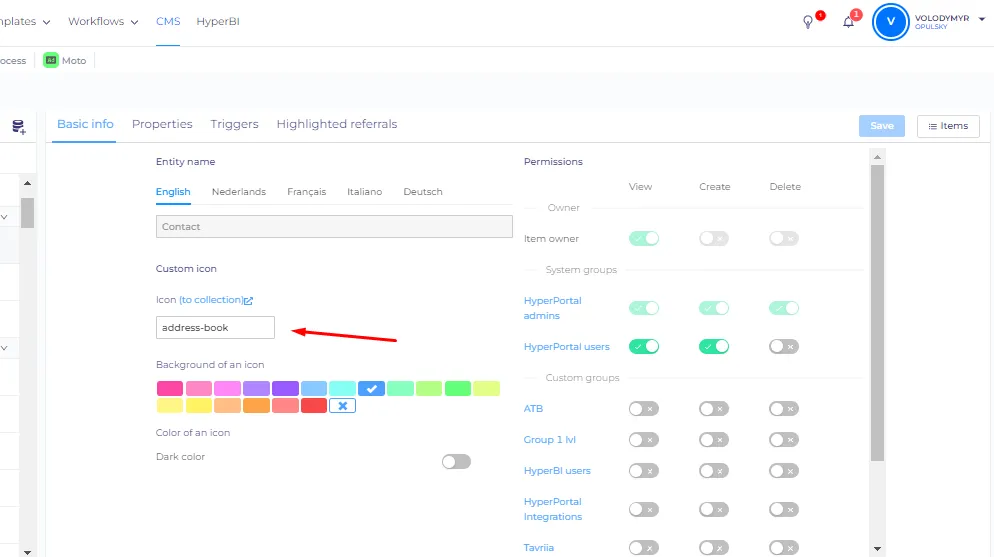Open the CMS menu item
Image resolution: width=994 pixels, height=557 pixels.
[168, 22]
